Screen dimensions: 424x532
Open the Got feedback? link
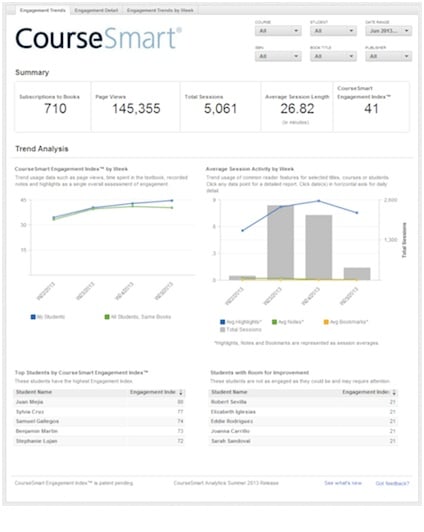point(392,483)
